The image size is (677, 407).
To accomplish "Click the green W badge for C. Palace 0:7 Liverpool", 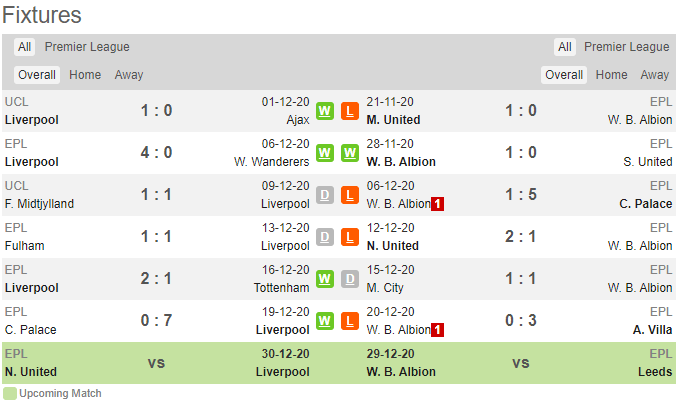I will click(x=325, y=321).
